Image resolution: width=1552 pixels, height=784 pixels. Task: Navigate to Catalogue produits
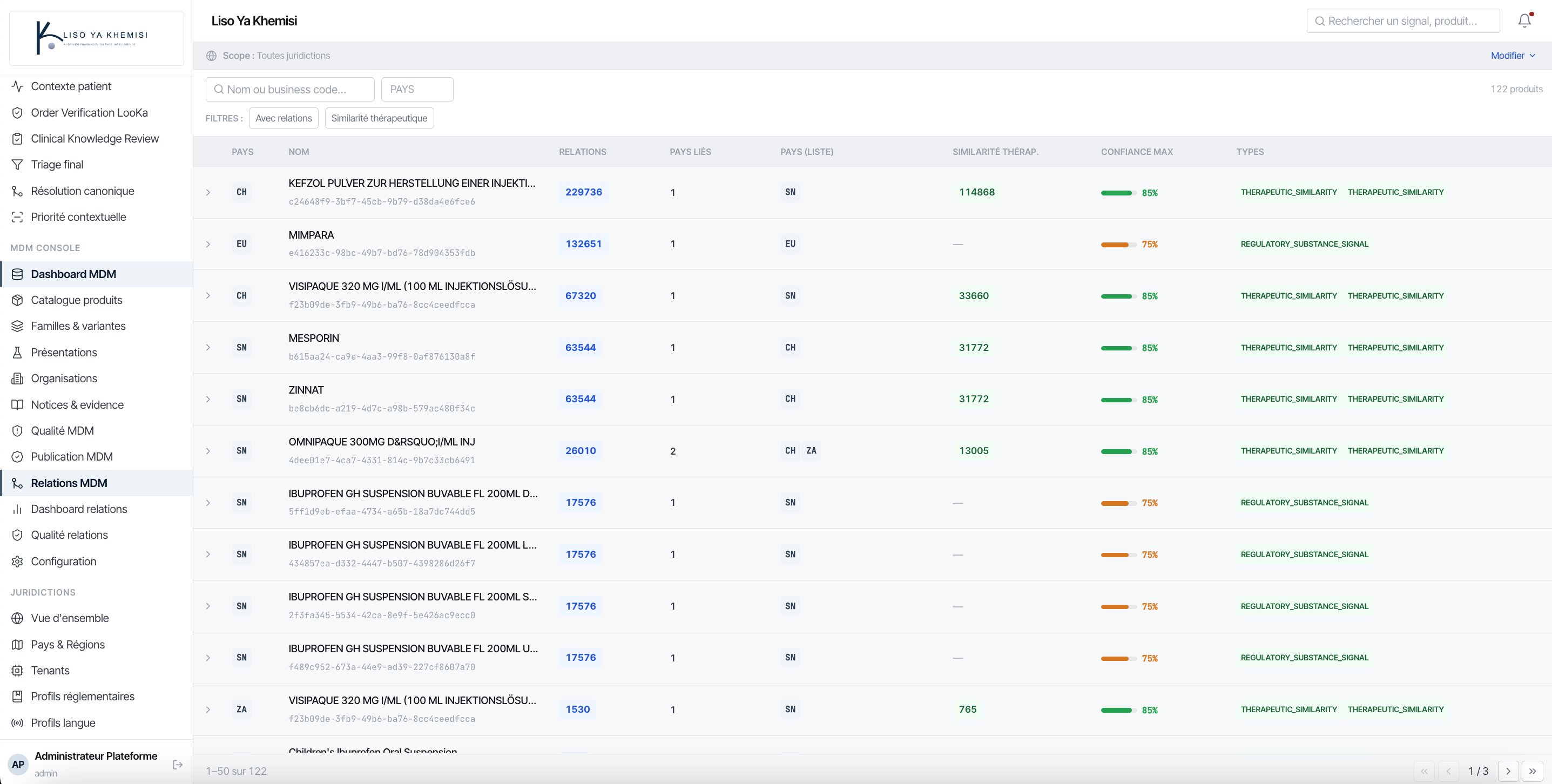point(97,300)
